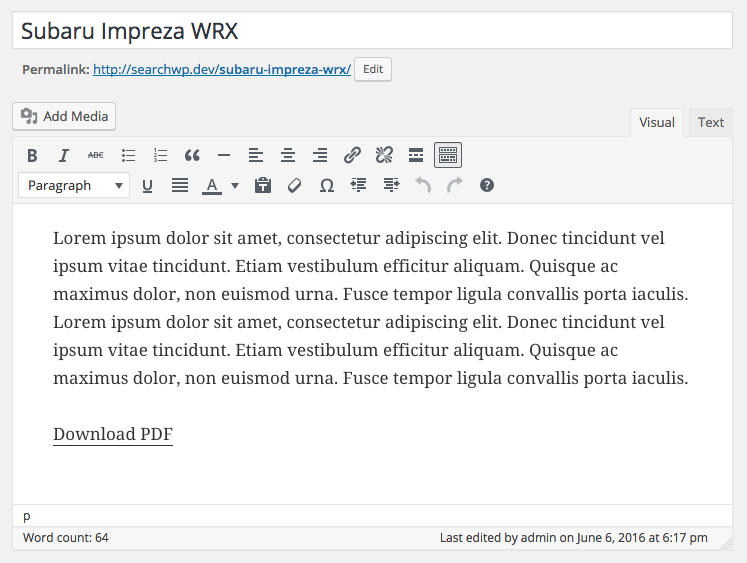This screenshot has width=747, height=563.
Task: Click inside the Lorem ipsum paragraph
Action: point(371,308)
